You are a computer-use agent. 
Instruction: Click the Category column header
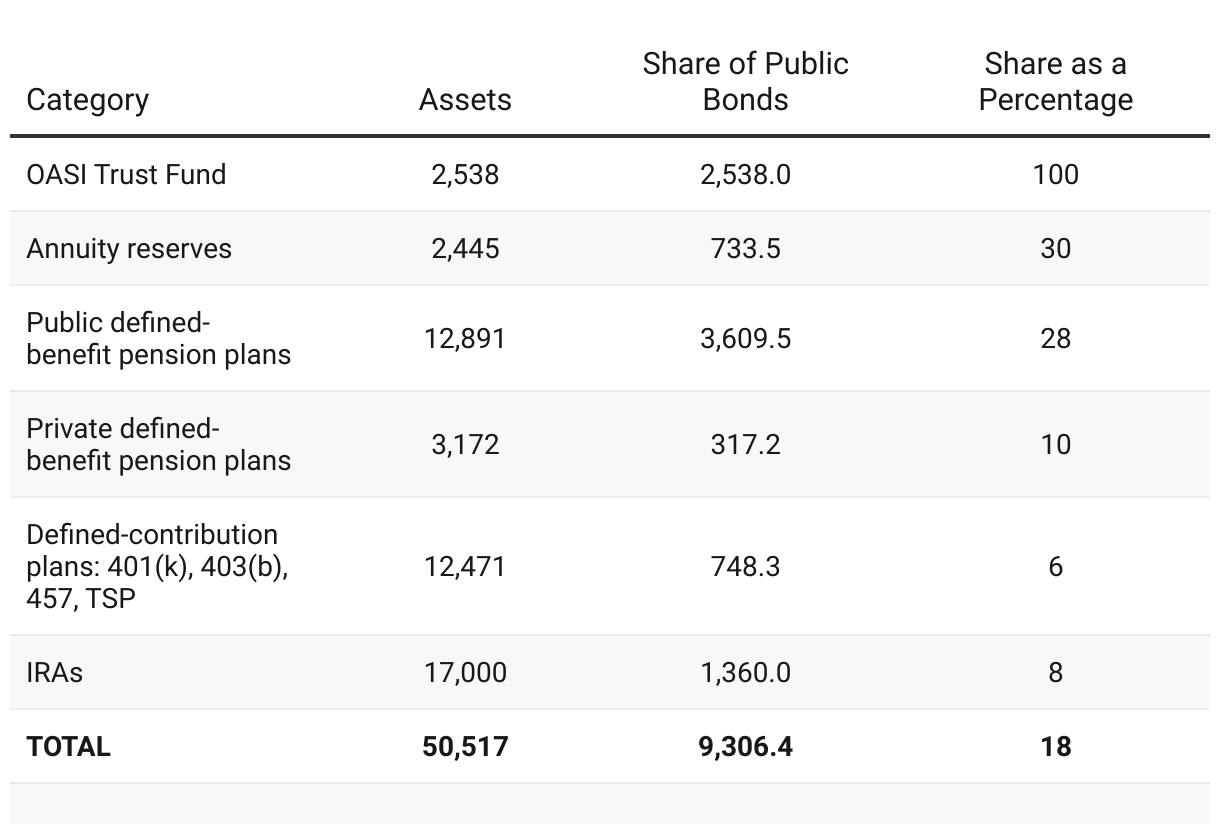[x=87, y=100]
